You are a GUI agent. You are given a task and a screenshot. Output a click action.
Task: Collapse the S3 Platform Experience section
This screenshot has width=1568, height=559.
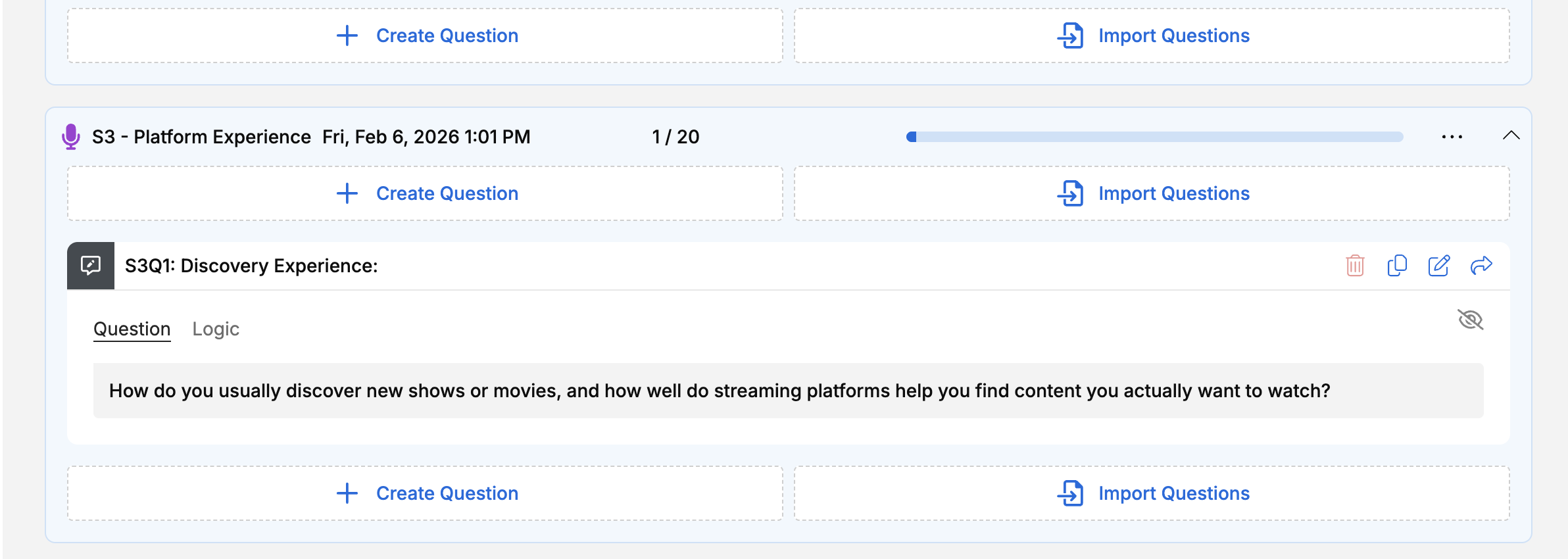point(1511,136)
